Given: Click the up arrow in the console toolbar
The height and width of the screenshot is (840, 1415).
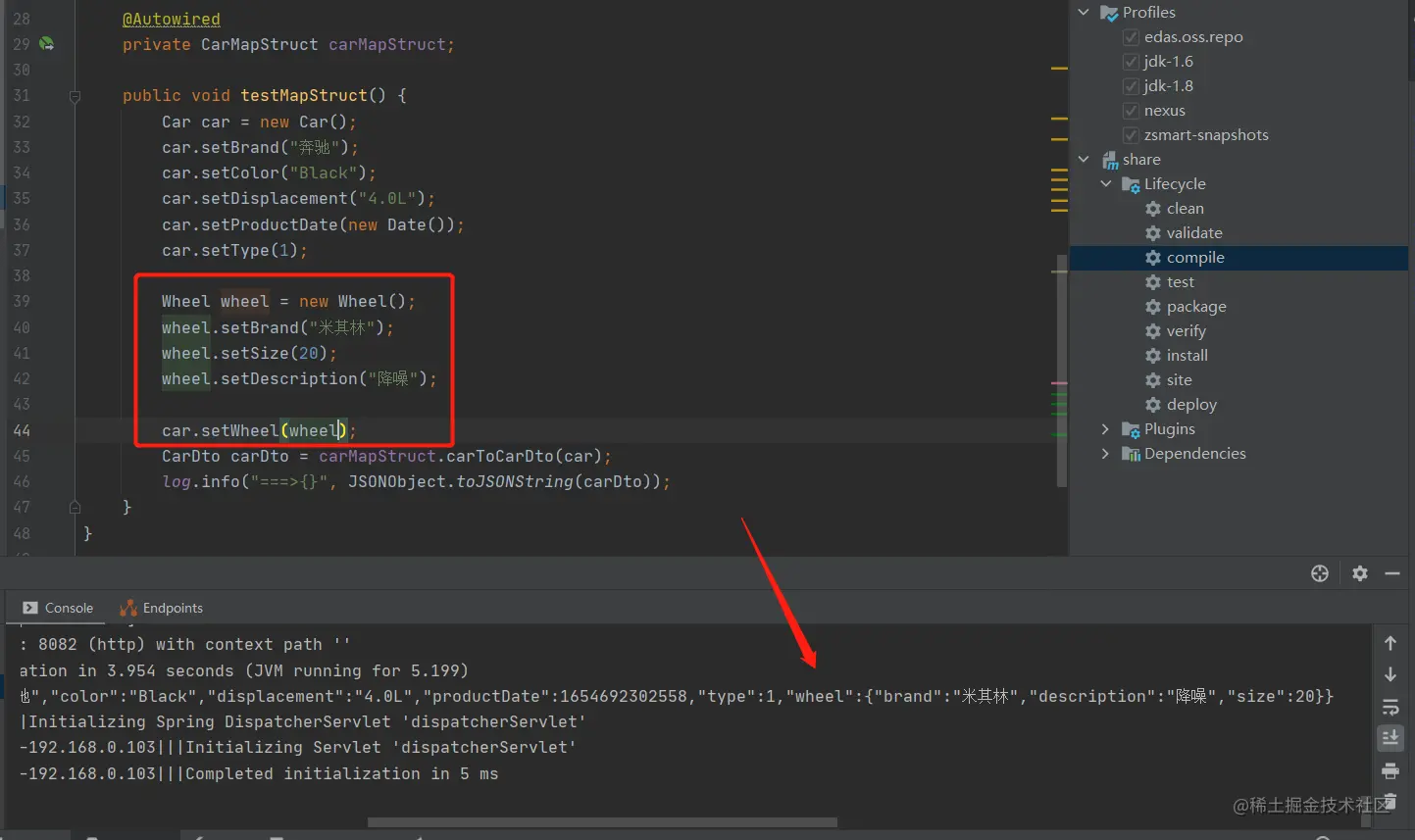Looking at the screenshot, I should (x=1390, y=643).
